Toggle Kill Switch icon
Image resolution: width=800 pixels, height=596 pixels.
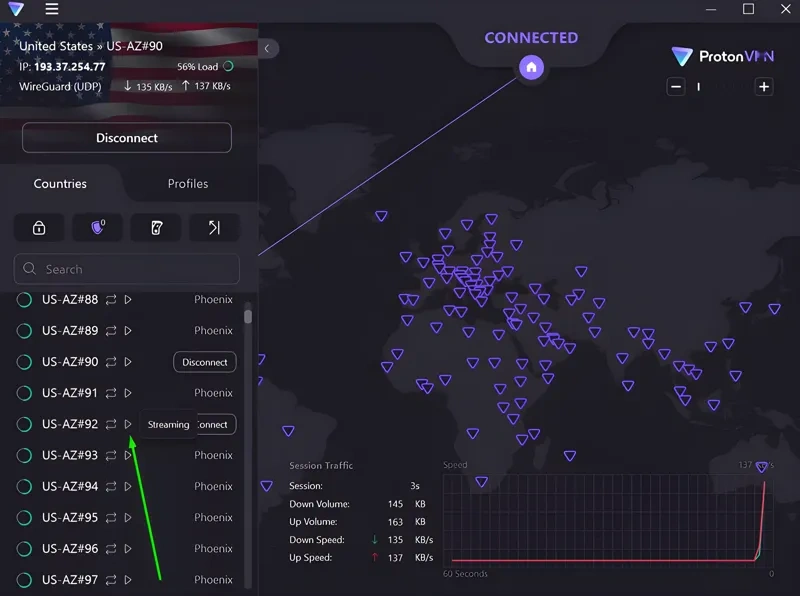point(156,228)
